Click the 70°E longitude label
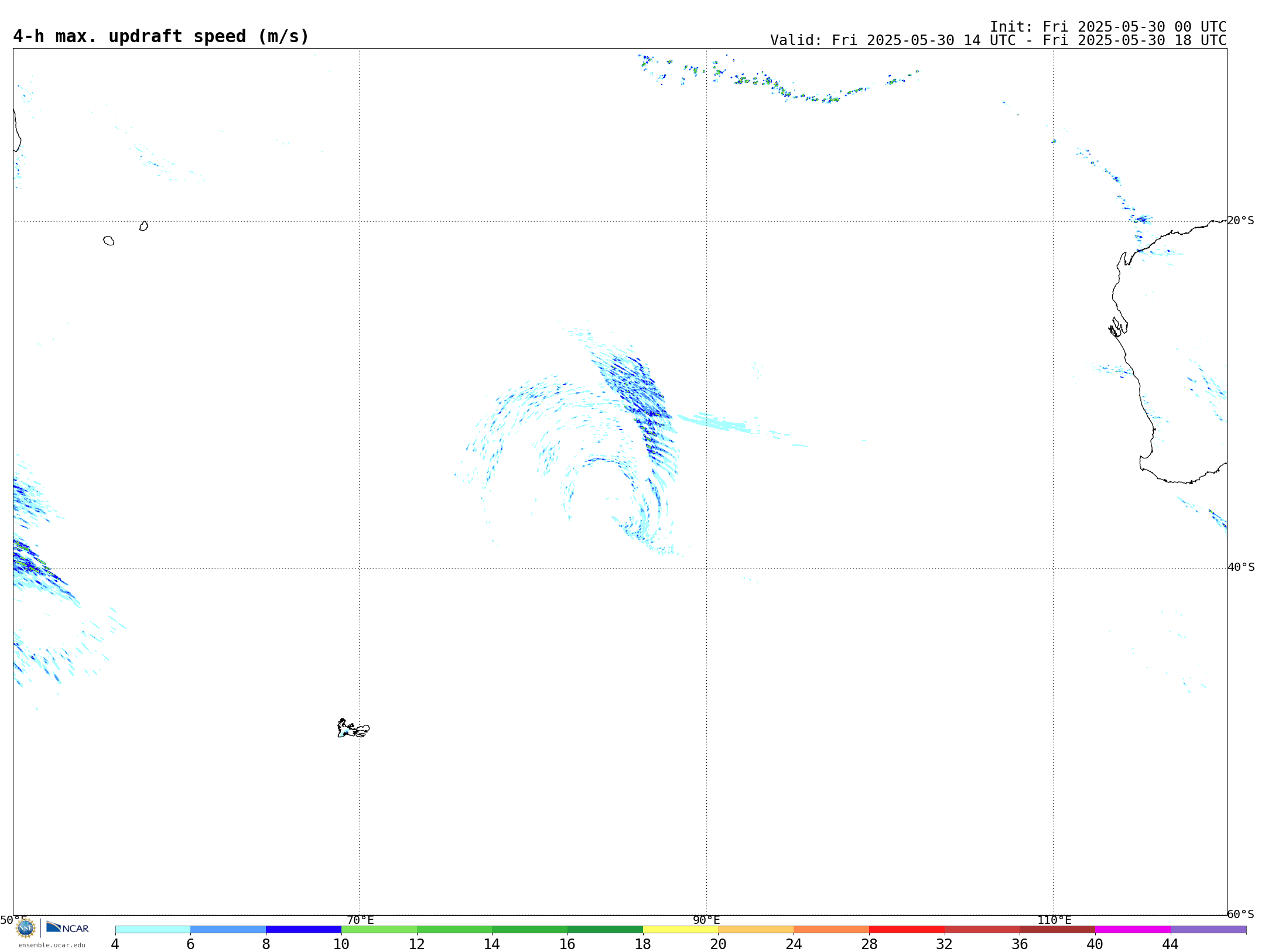The image size is (1265, 952). pos(360,920)
